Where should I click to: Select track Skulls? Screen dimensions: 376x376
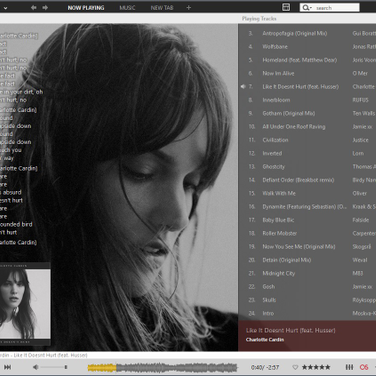[269, 300]
